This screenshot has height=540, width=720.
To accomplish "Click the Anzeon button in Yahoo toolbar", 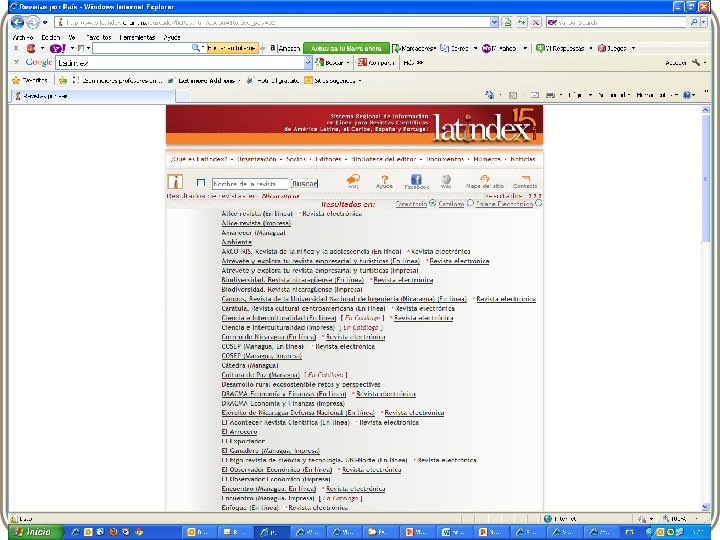I will click(x=285, y=48).
